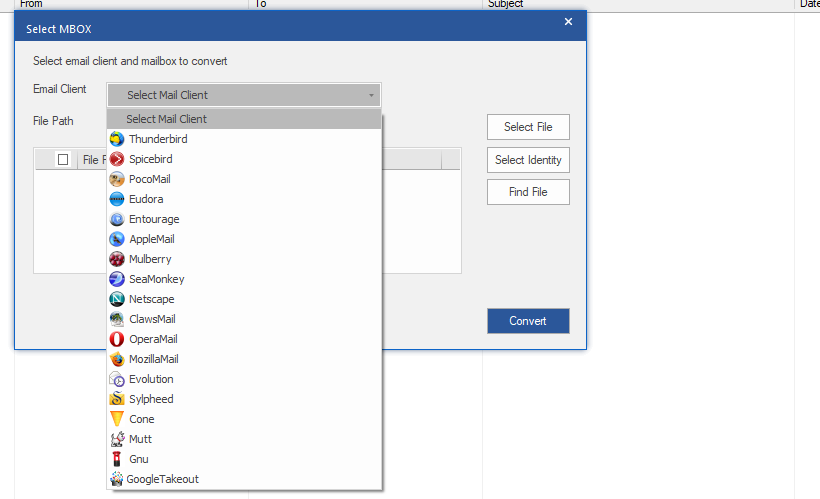The image size is (820, 499).
Task: Choose Spicebird as the email client
Action: [x=244, y=159]
